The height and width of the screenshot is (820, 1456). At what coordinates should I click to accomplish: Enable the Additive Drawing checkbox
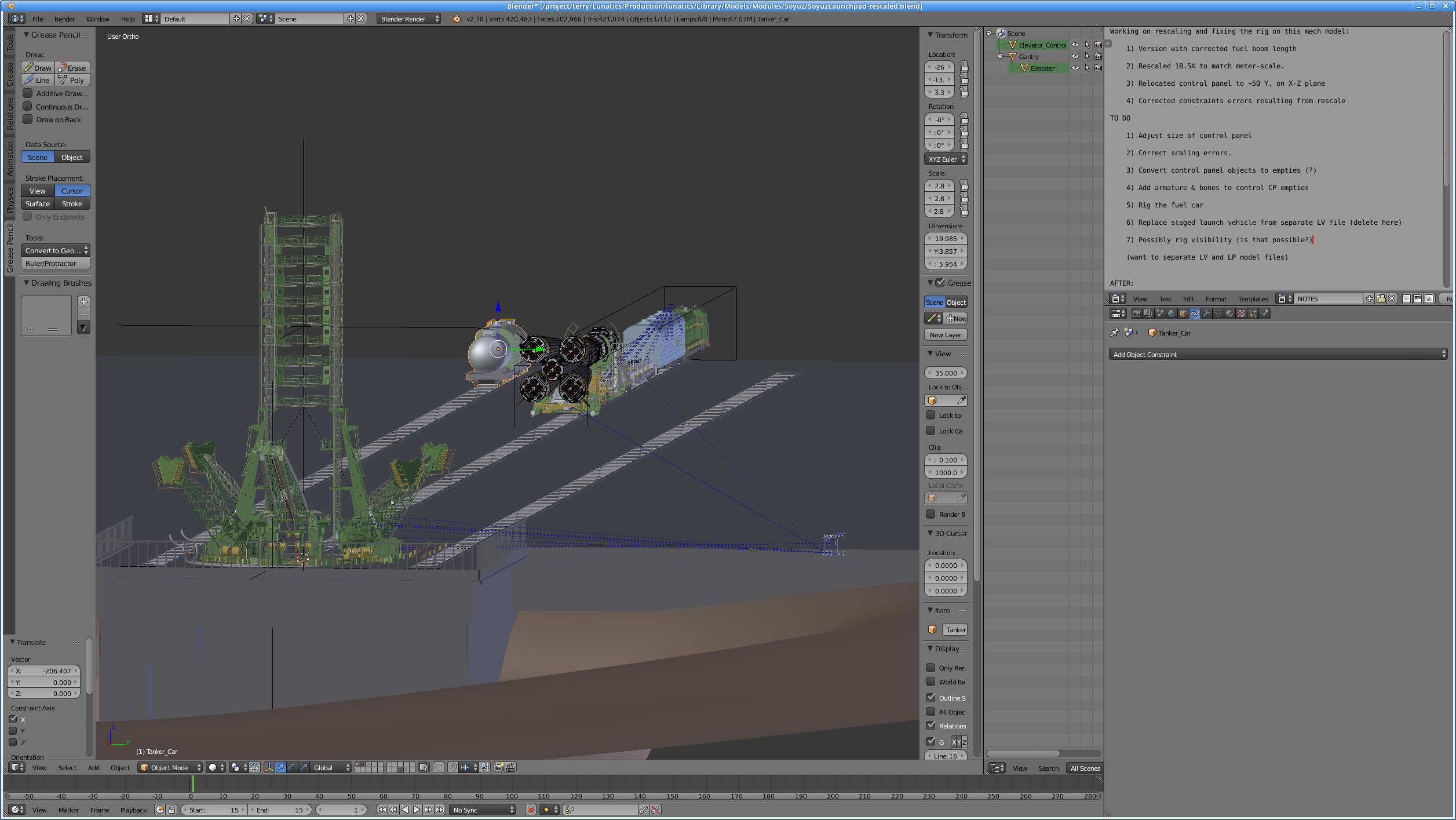click(x=27, y=93)
